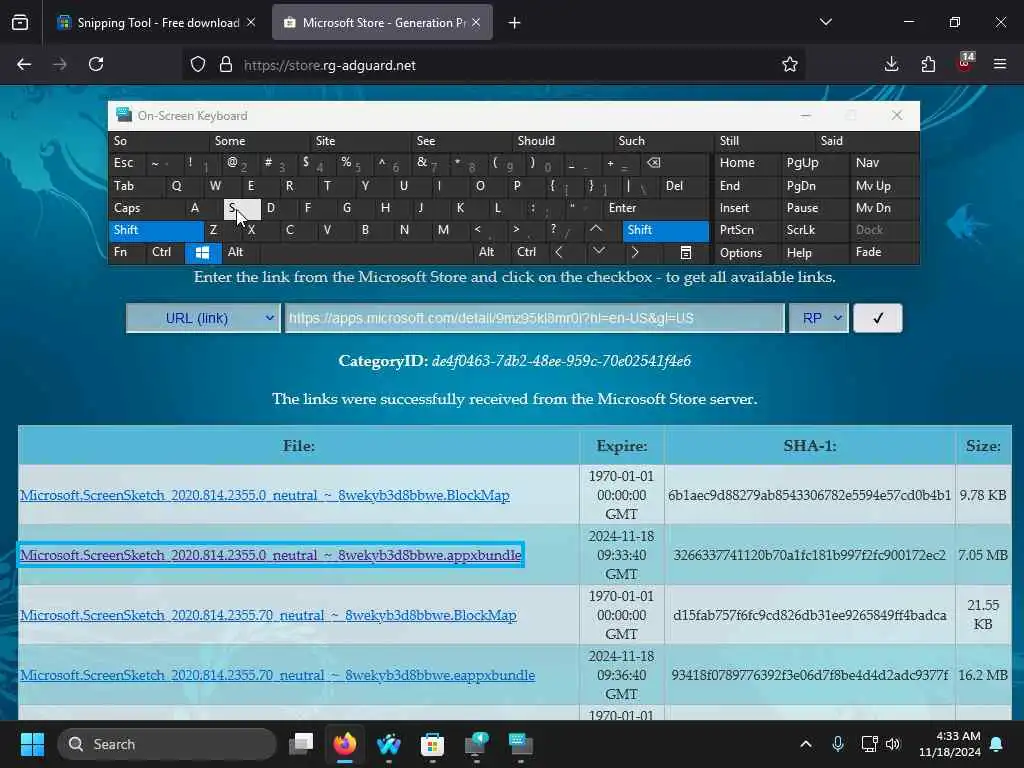Close the Snipping Tool tab
The image size is (1024, 768).
click(251, 23)
